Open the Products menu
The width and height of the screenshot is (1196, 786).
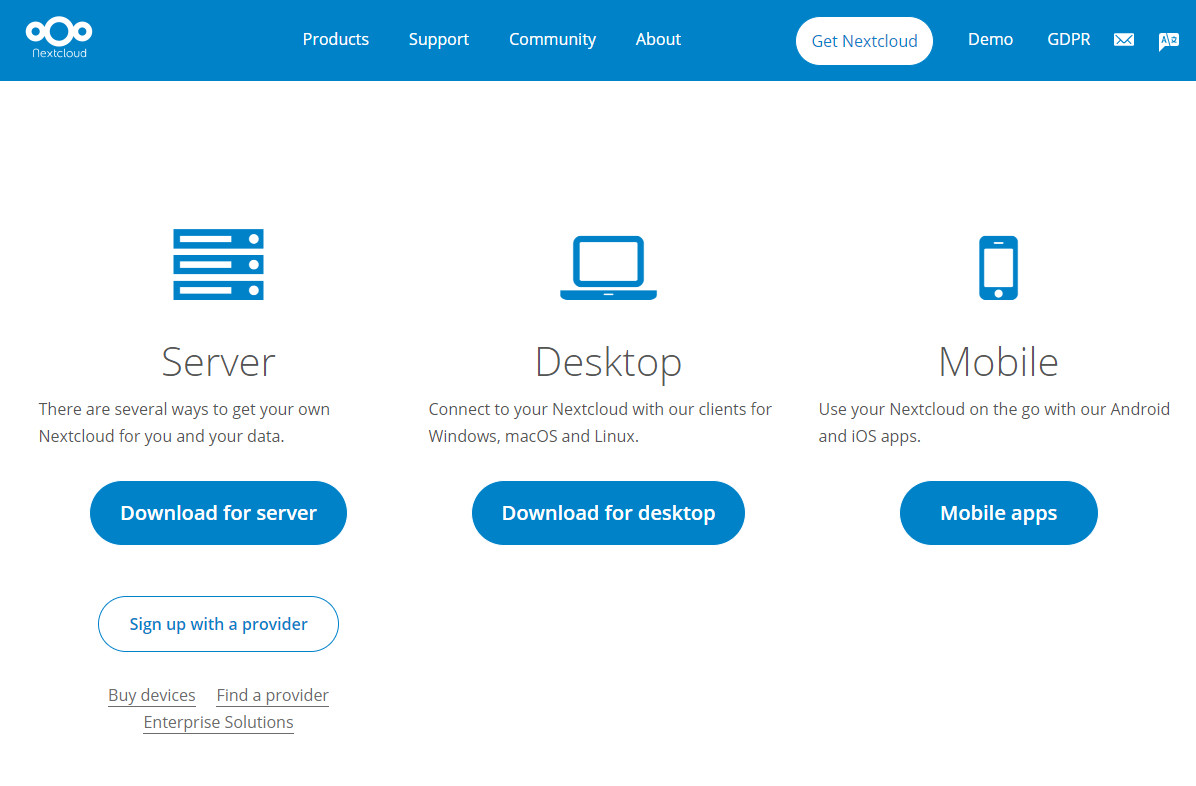tap(336, 39)
